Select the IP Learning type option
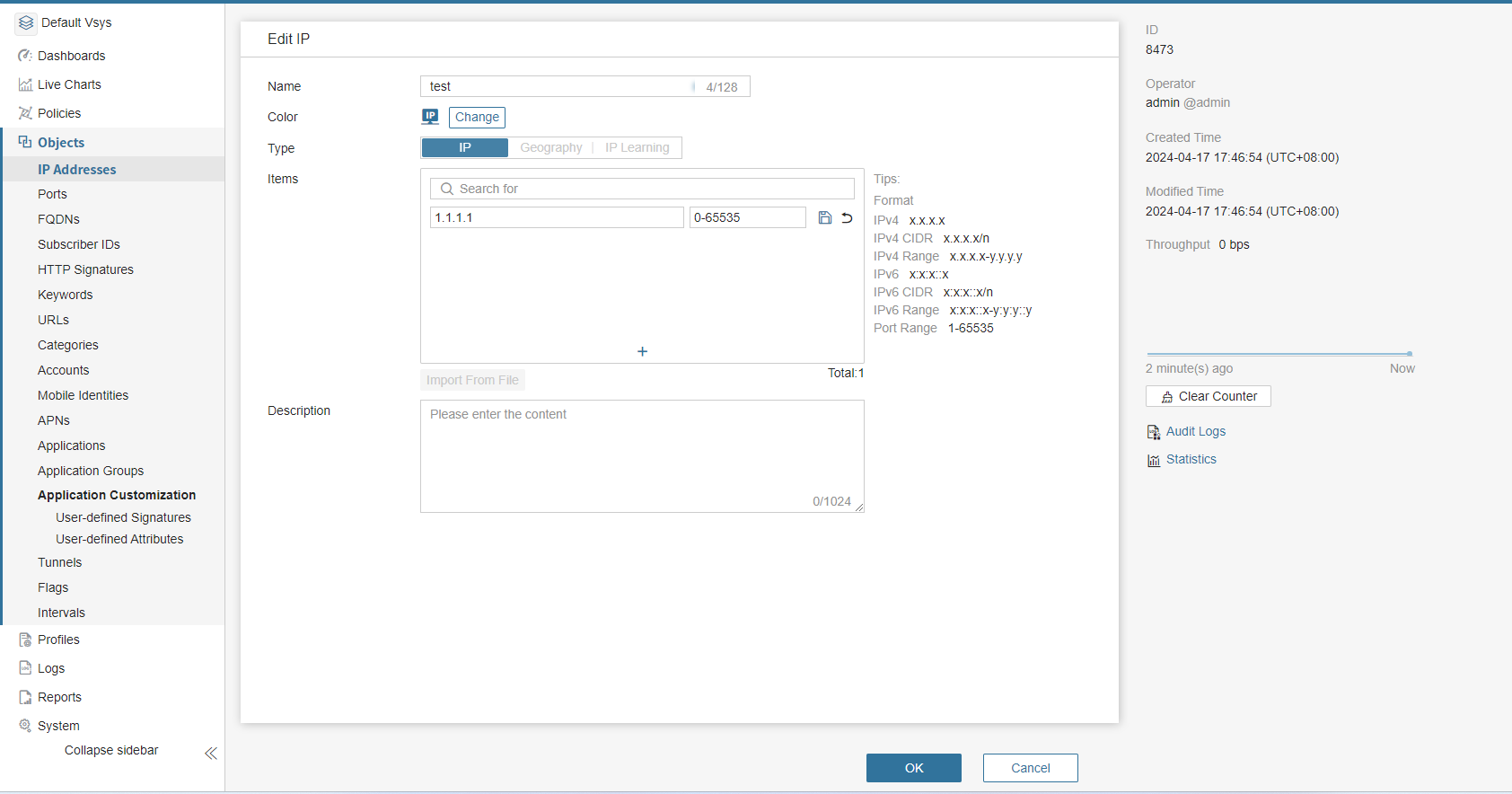 (637, 147)
